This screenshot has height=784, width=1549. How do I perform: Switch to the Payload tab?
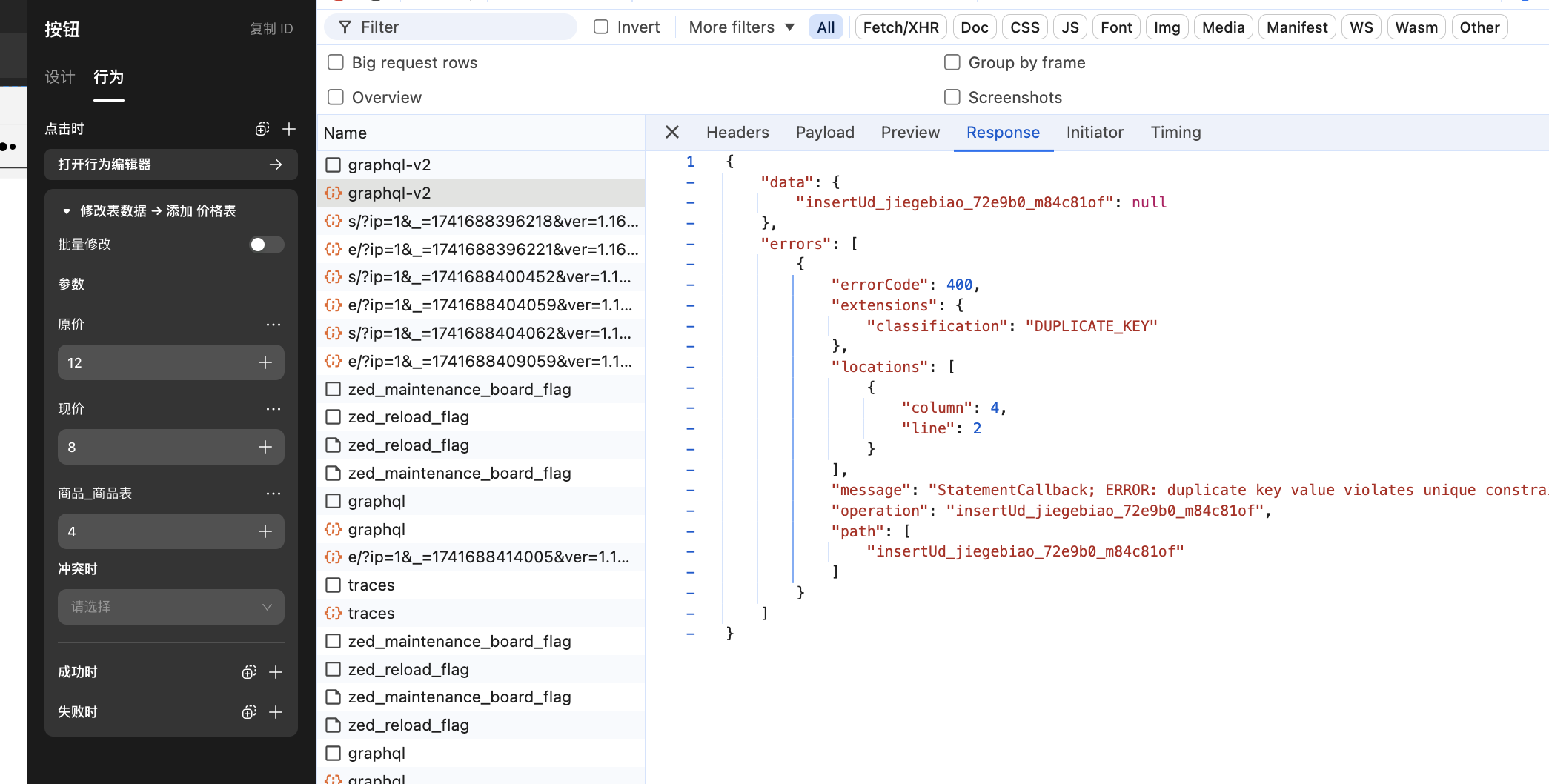click(825, 132)
